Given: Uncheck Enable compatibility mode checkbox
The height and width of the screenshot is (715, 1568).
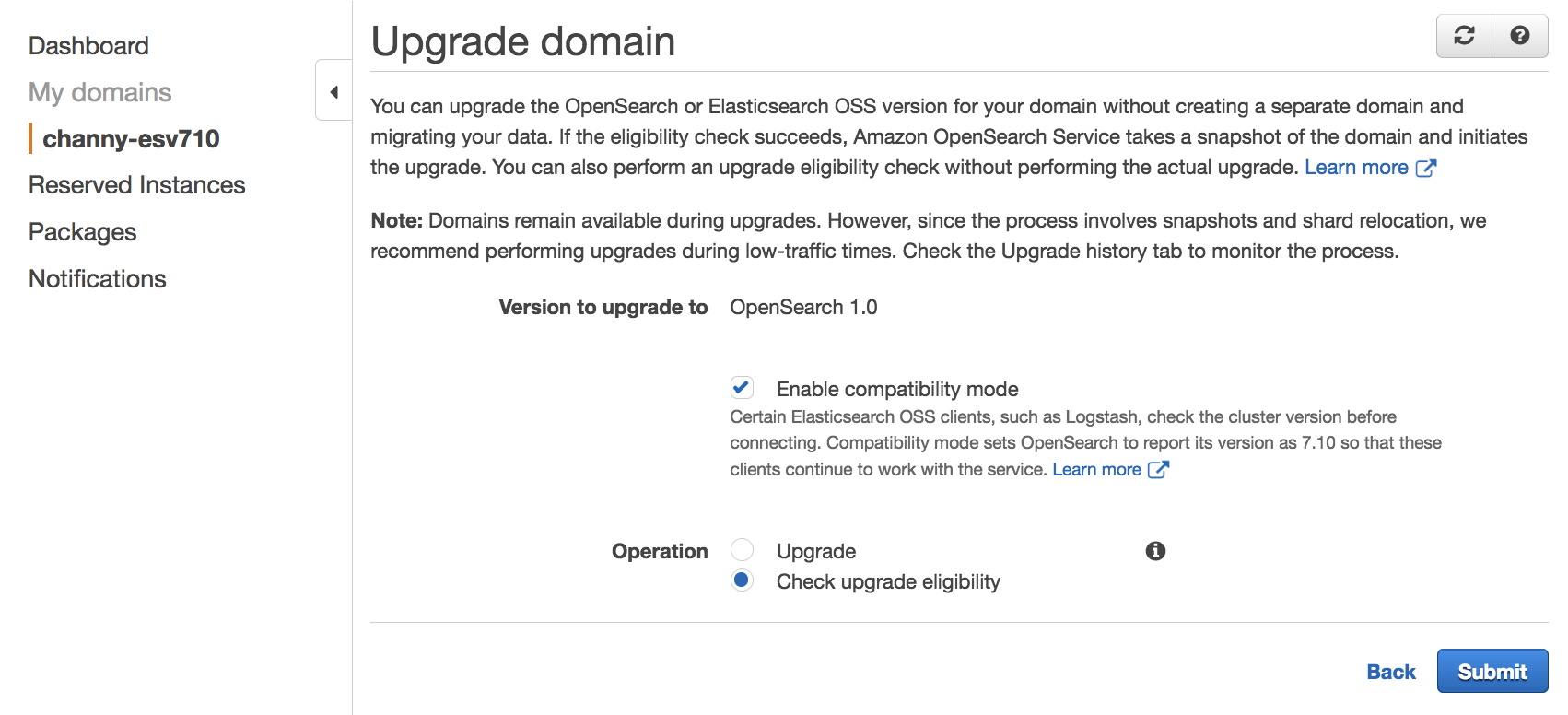Looking at the screenshot, I should click(742, 388).
